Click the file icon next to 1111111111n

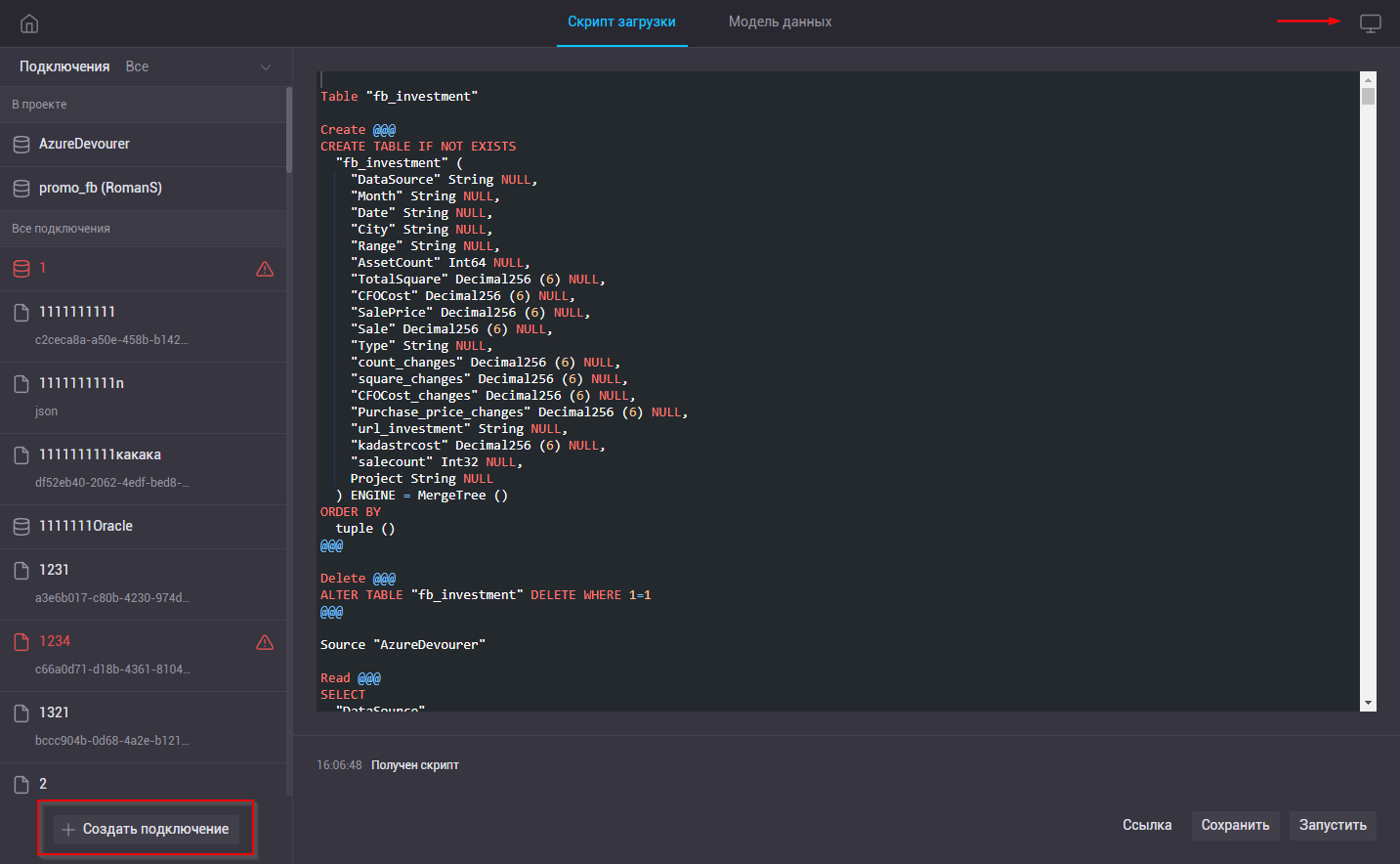pos(21,384)
